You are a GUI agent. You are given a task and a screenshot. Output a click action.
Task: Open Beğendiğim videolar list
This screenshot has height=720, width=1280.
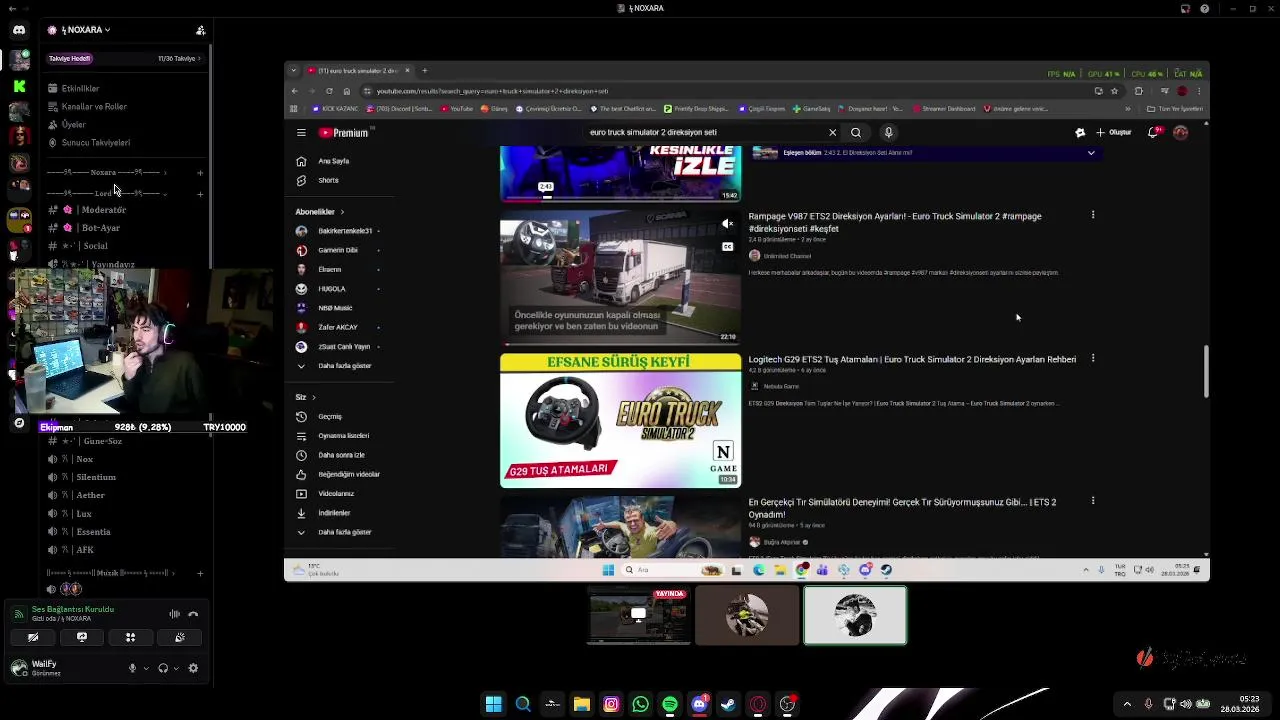tap(340, 474)
